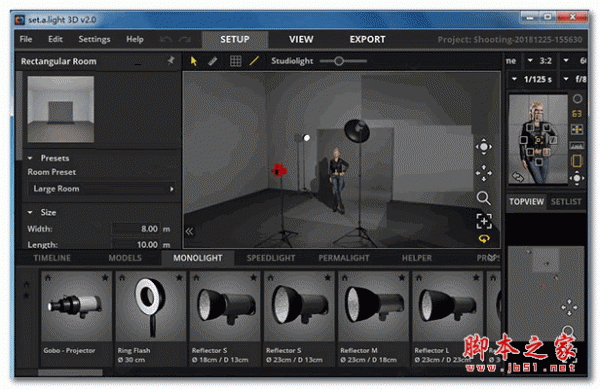
Task: Click the Width value field
Action: point(136,229)
